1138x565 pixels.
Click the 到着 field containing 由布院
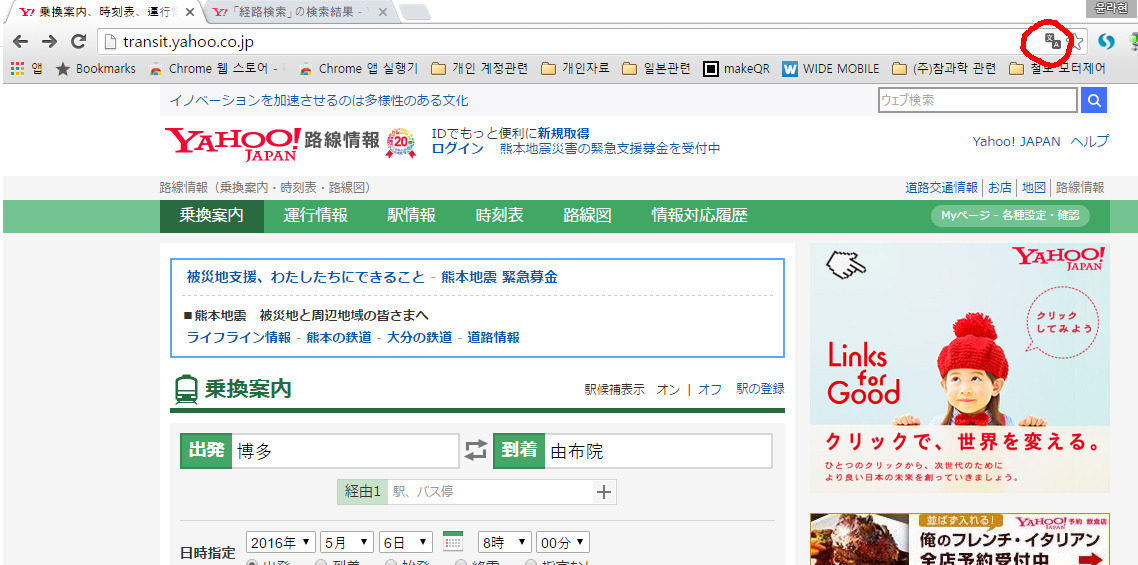coord(658,452)
